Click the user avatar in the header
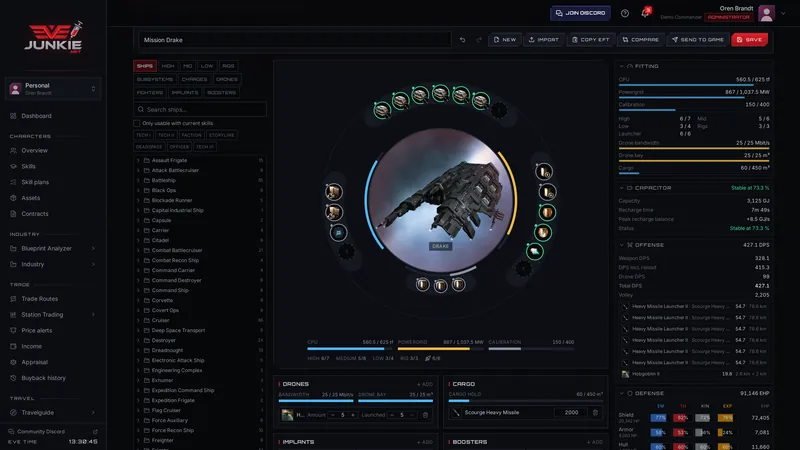Screen dimensions: 800x450 766,13
